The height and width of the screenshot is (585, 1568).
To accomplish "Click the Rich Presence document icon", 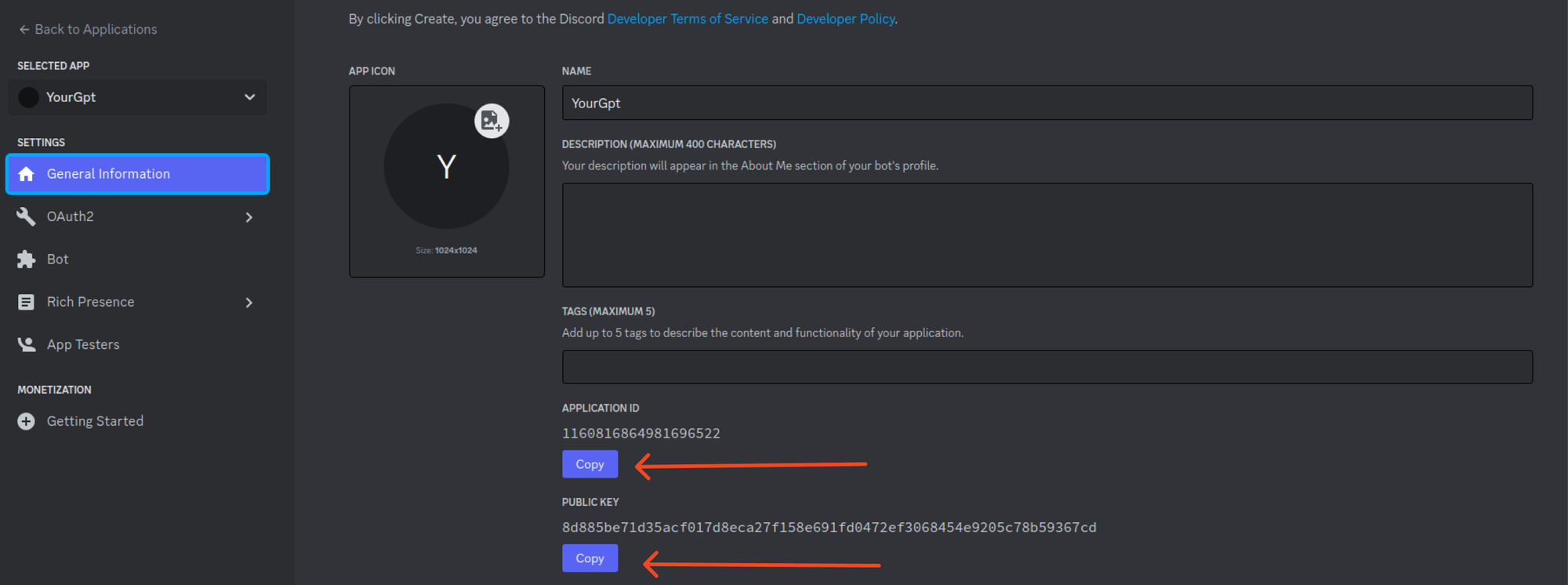I will 26,302.
